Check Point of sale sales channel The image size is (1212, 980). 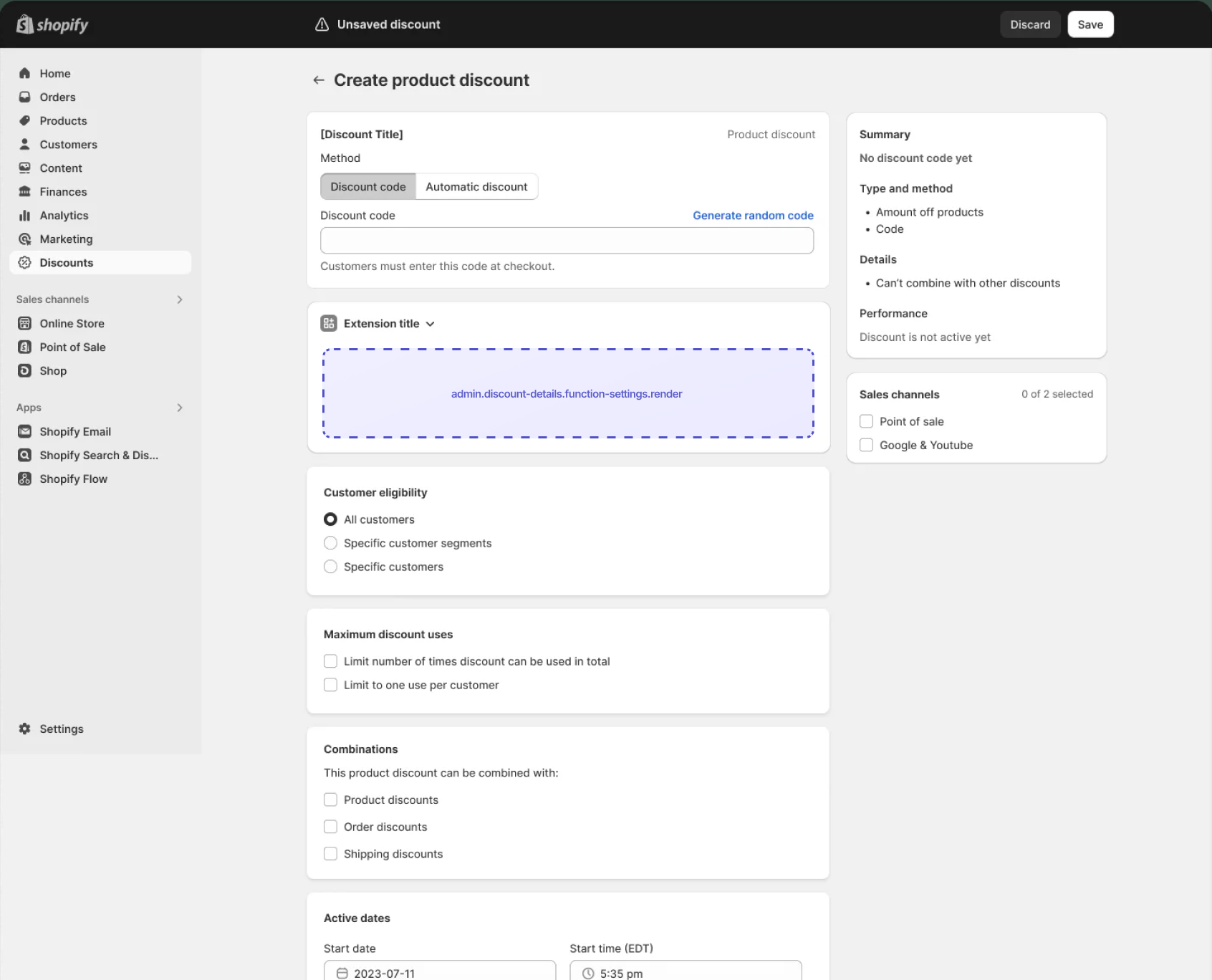tap(866, 421)
